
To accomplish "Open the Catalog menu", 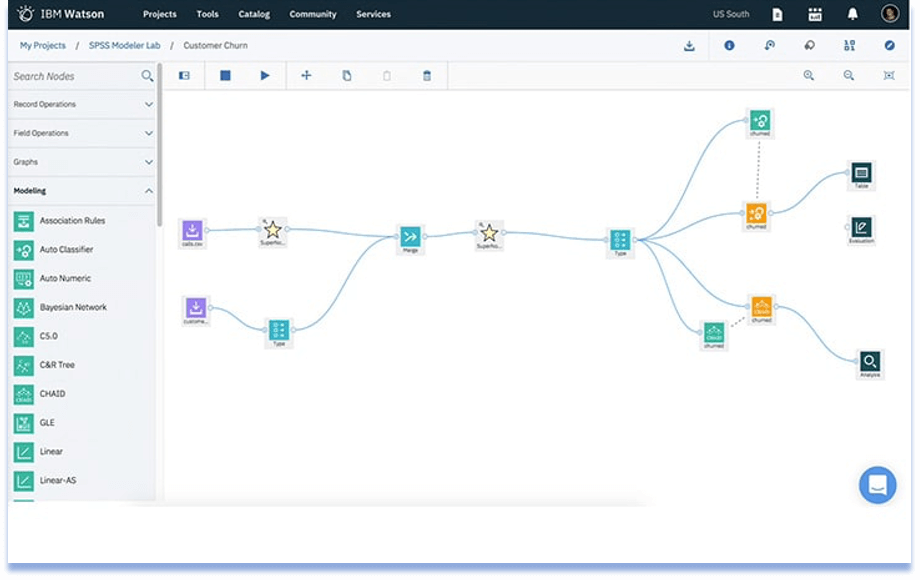I will point(254,14).
